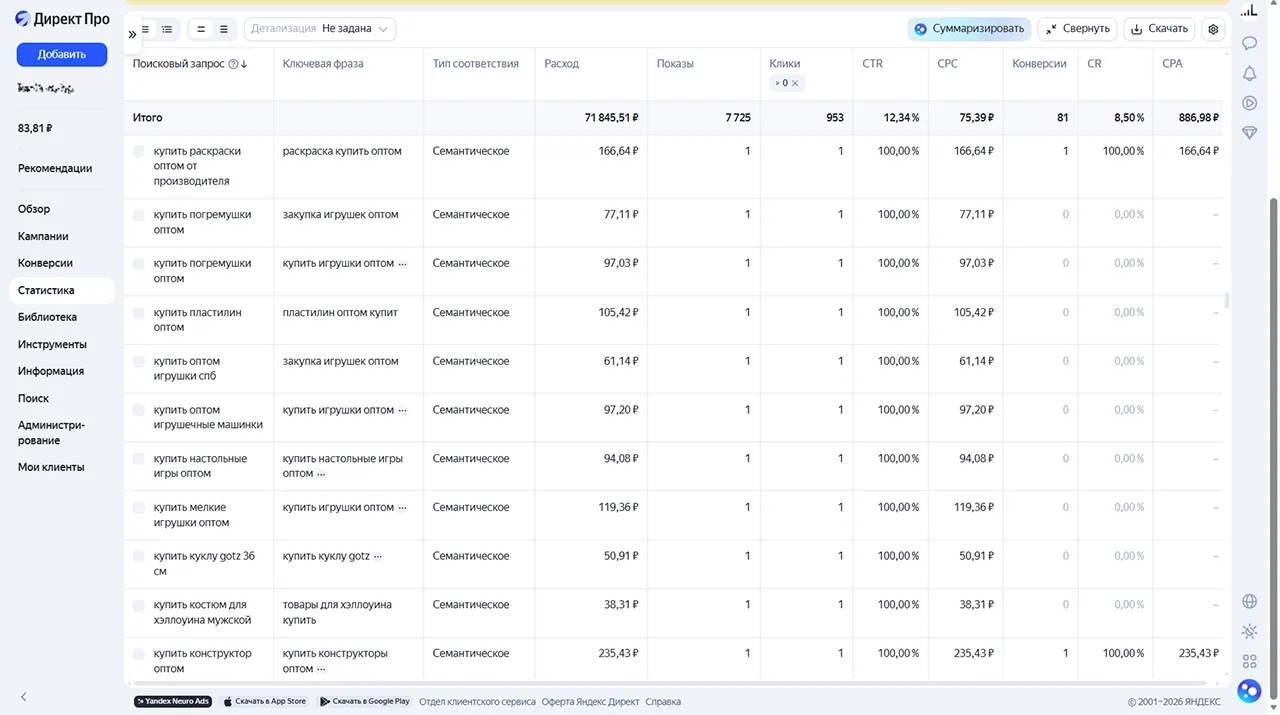Image resolution: width=1280 pixels, height=715 pixels.
Task: Open Рекомендации in the sidebar
Action: (x=55, y=168)
